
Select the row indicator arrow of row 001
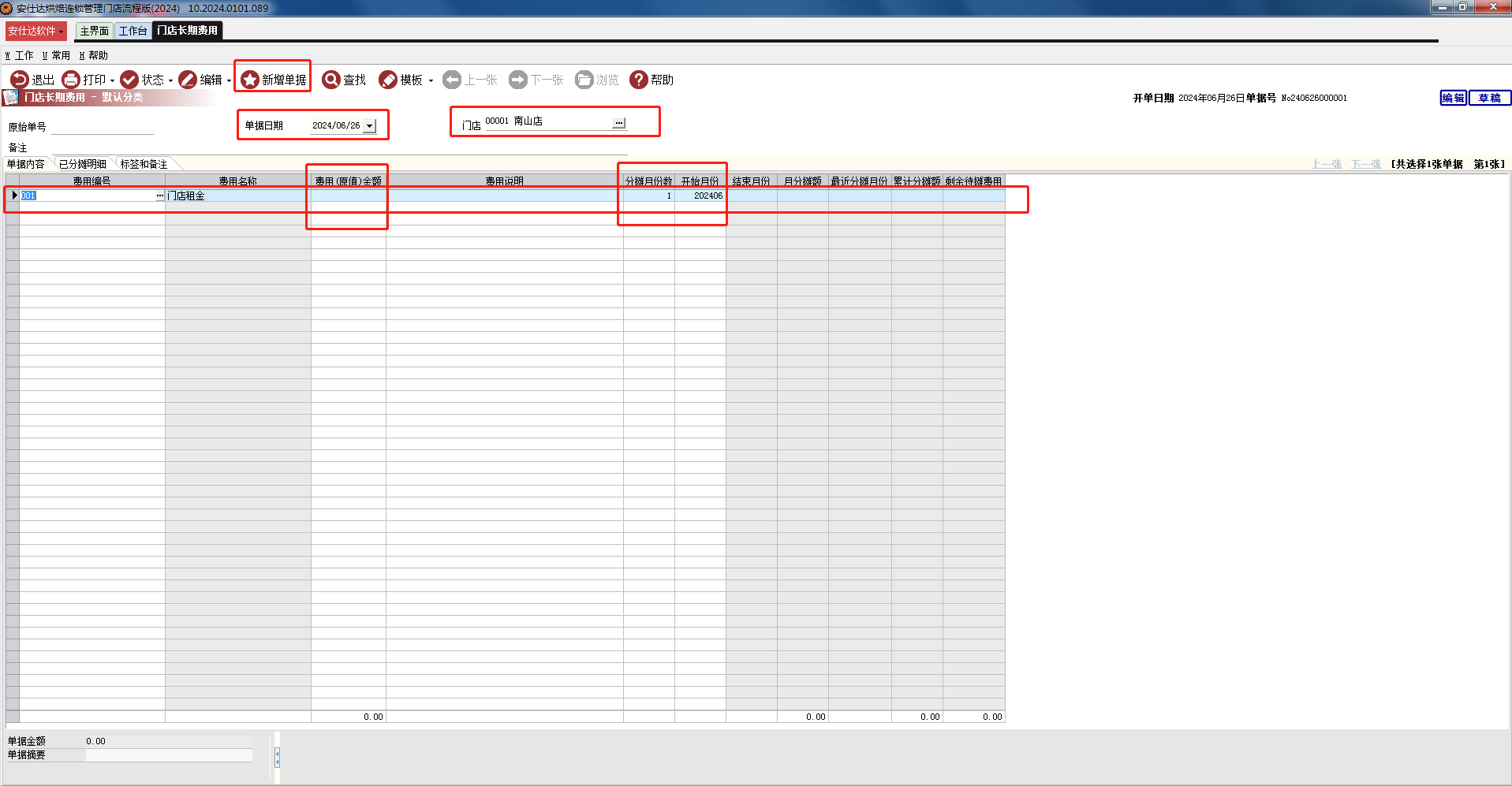click(x=13, y=196)
